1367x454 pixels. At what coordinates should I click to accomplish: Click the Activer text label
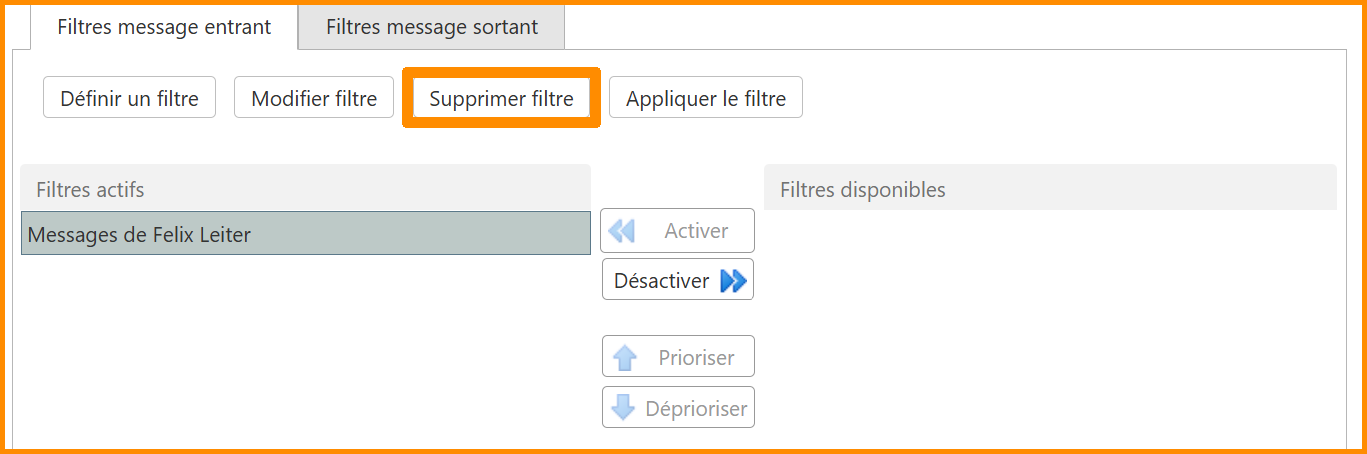pyautogui.click(x=696, y=231)
